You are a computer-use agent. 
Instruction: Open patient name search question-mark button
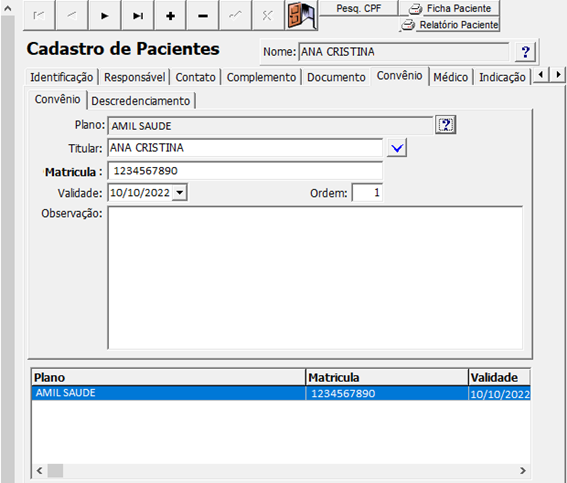[x=525, y=52]
